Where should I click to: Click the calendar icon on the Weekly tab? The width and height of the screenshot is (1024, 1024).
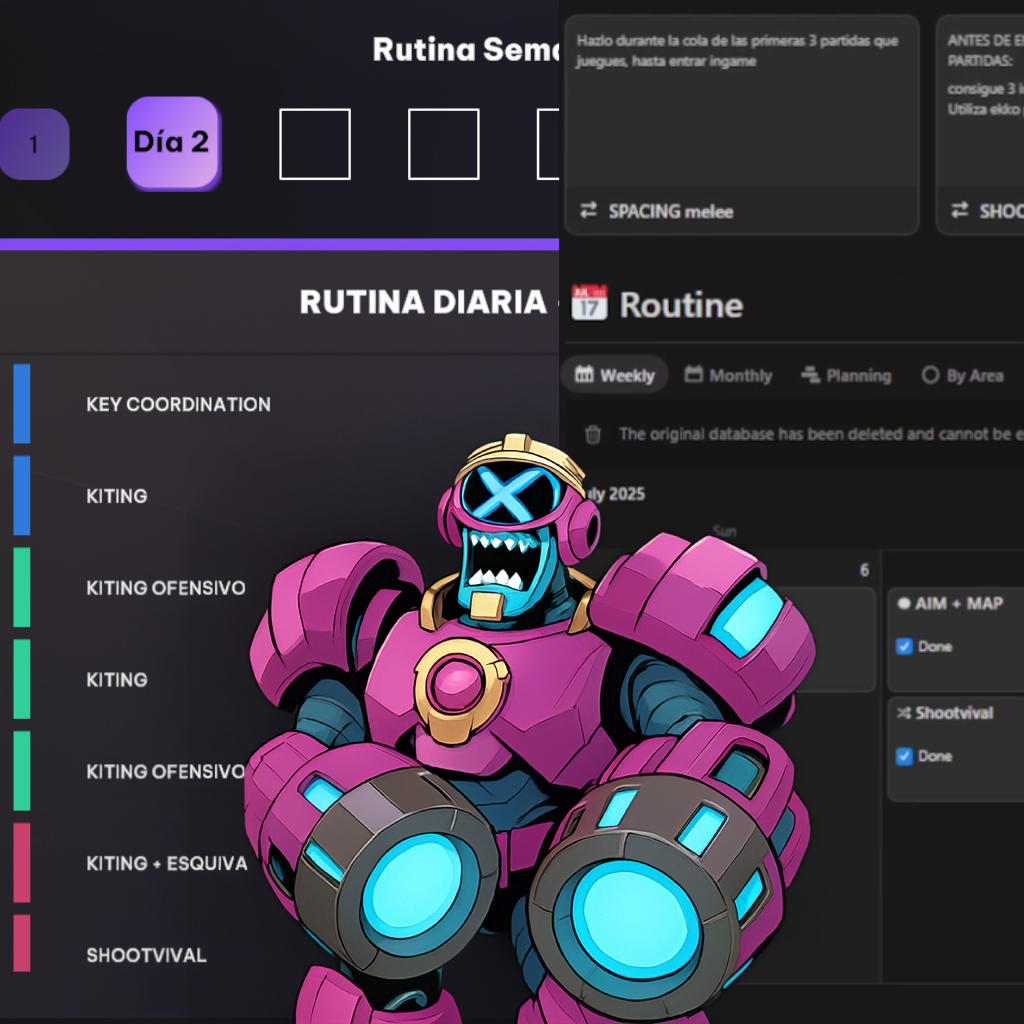[x=584, y=375]
